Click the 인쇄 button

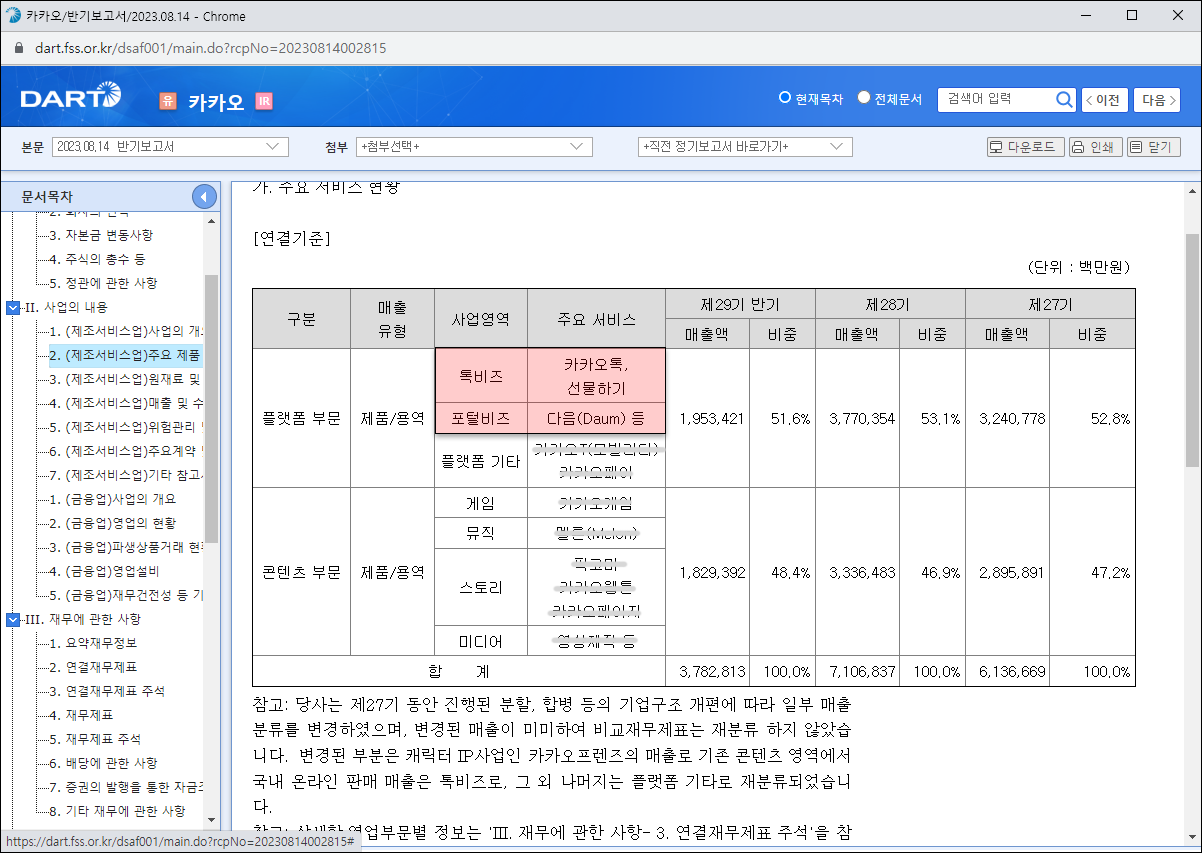pyautogui.click(x=1095, y=147)
